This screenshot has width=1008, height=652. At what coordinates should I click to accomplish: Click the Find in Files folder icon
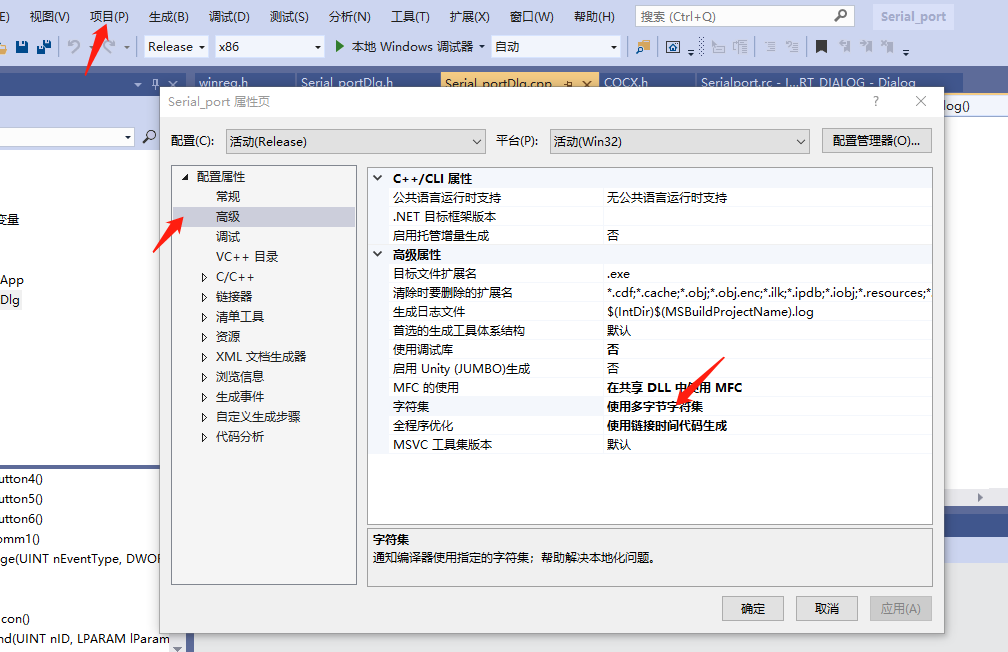click(642, 47)
